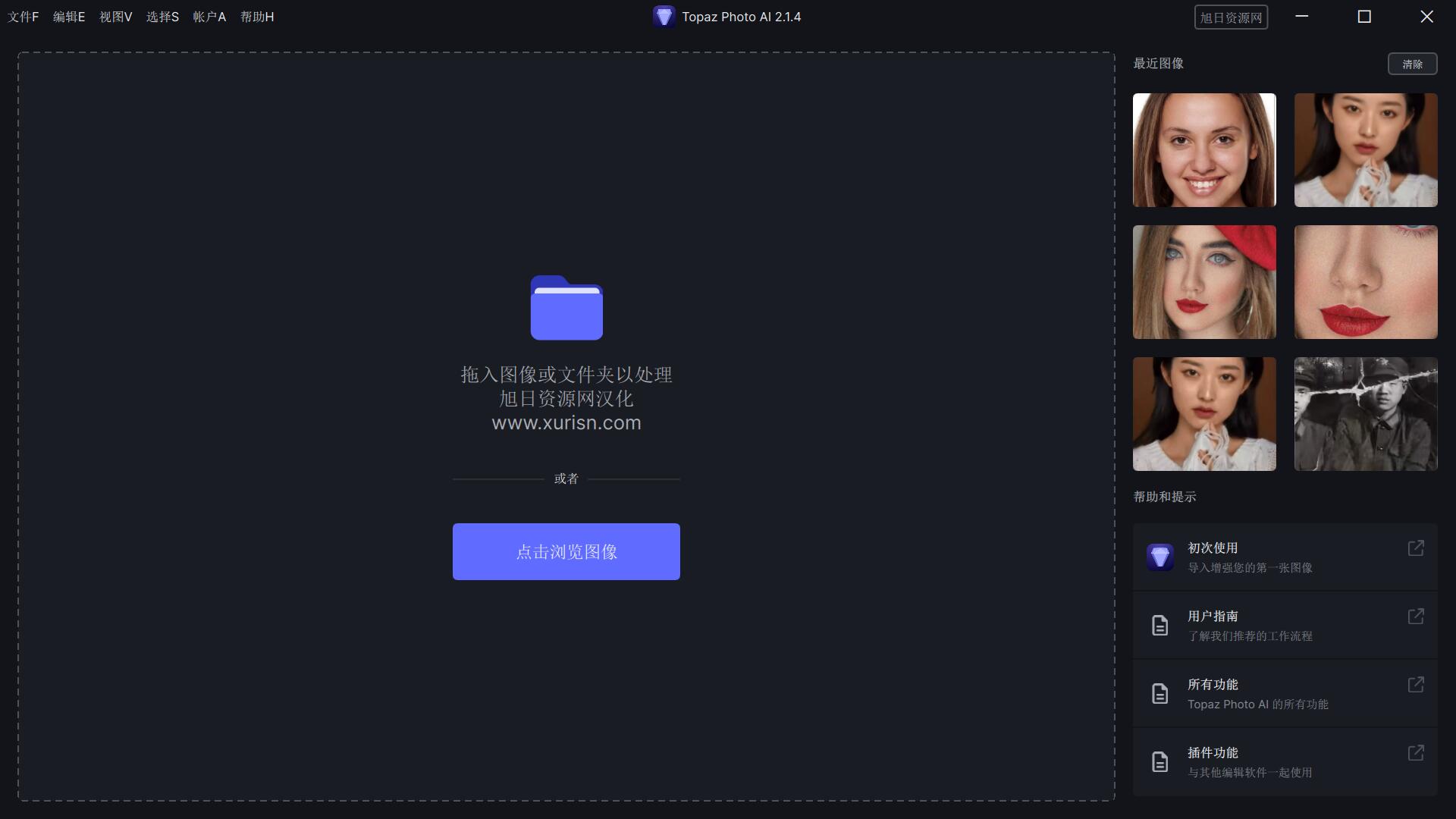Screen dimensions: 1456x819
Task: Close the Topaz Photo AI window
Action: tap(1426, 17)
